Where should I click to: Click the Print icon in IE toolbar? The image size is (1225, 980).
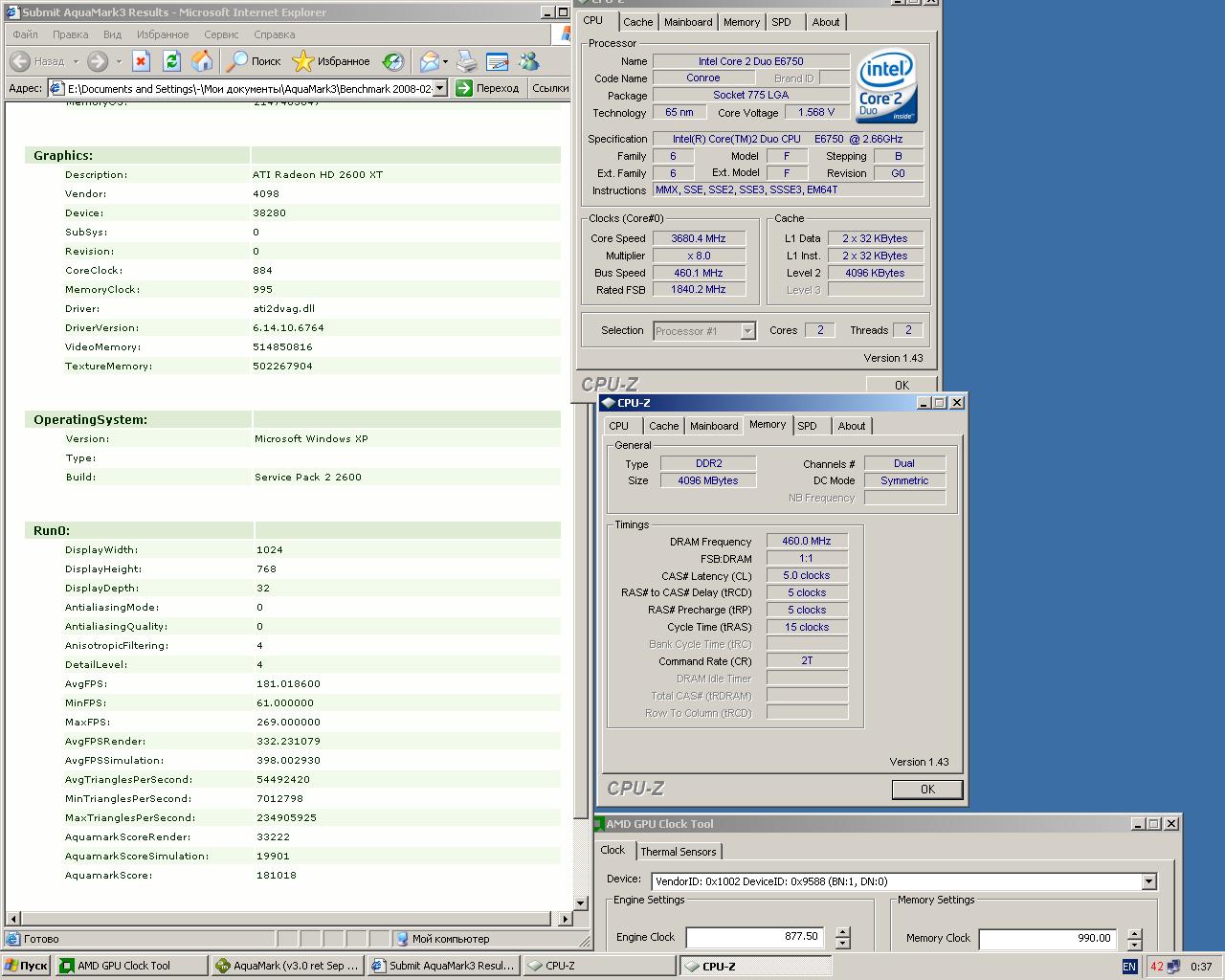pos(466,61)
